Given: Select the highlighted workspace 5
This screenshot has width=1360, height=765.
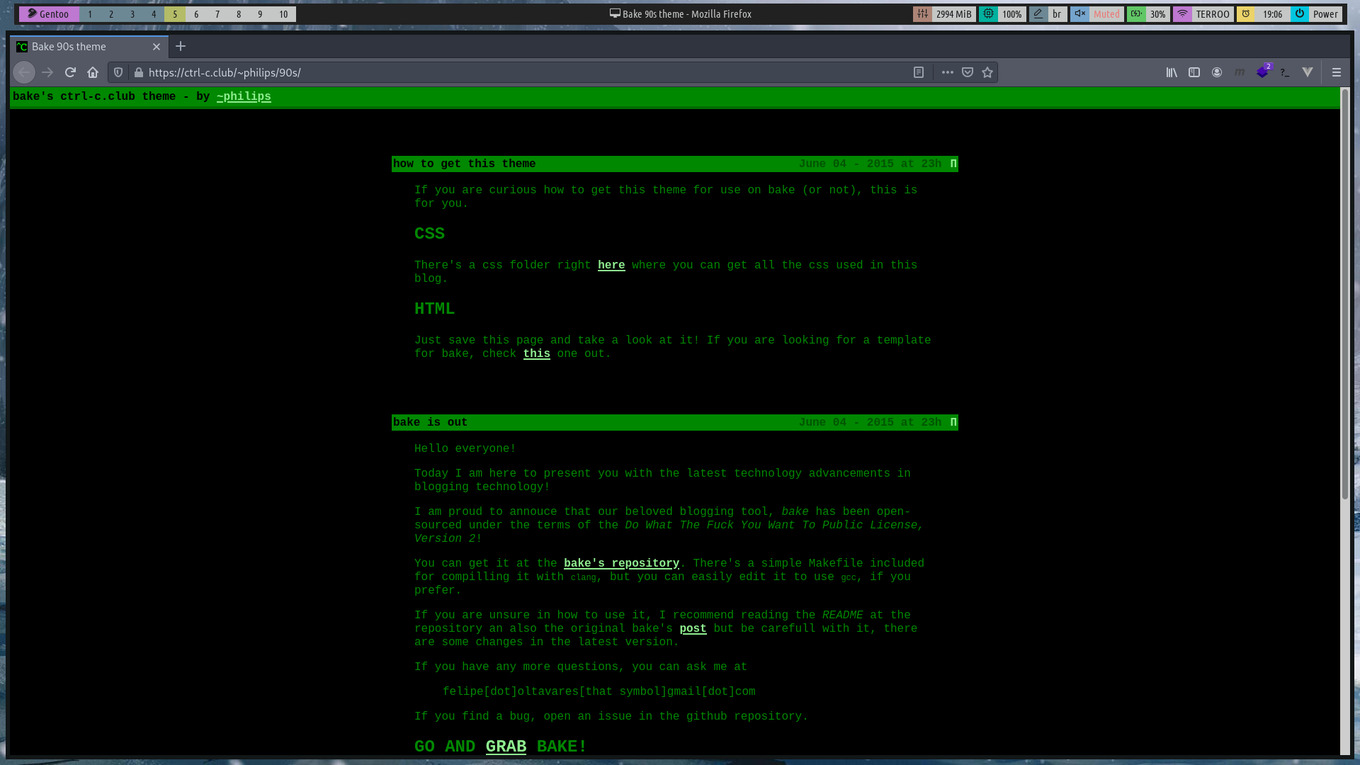Looking at the screenshot, I should 175,14.
